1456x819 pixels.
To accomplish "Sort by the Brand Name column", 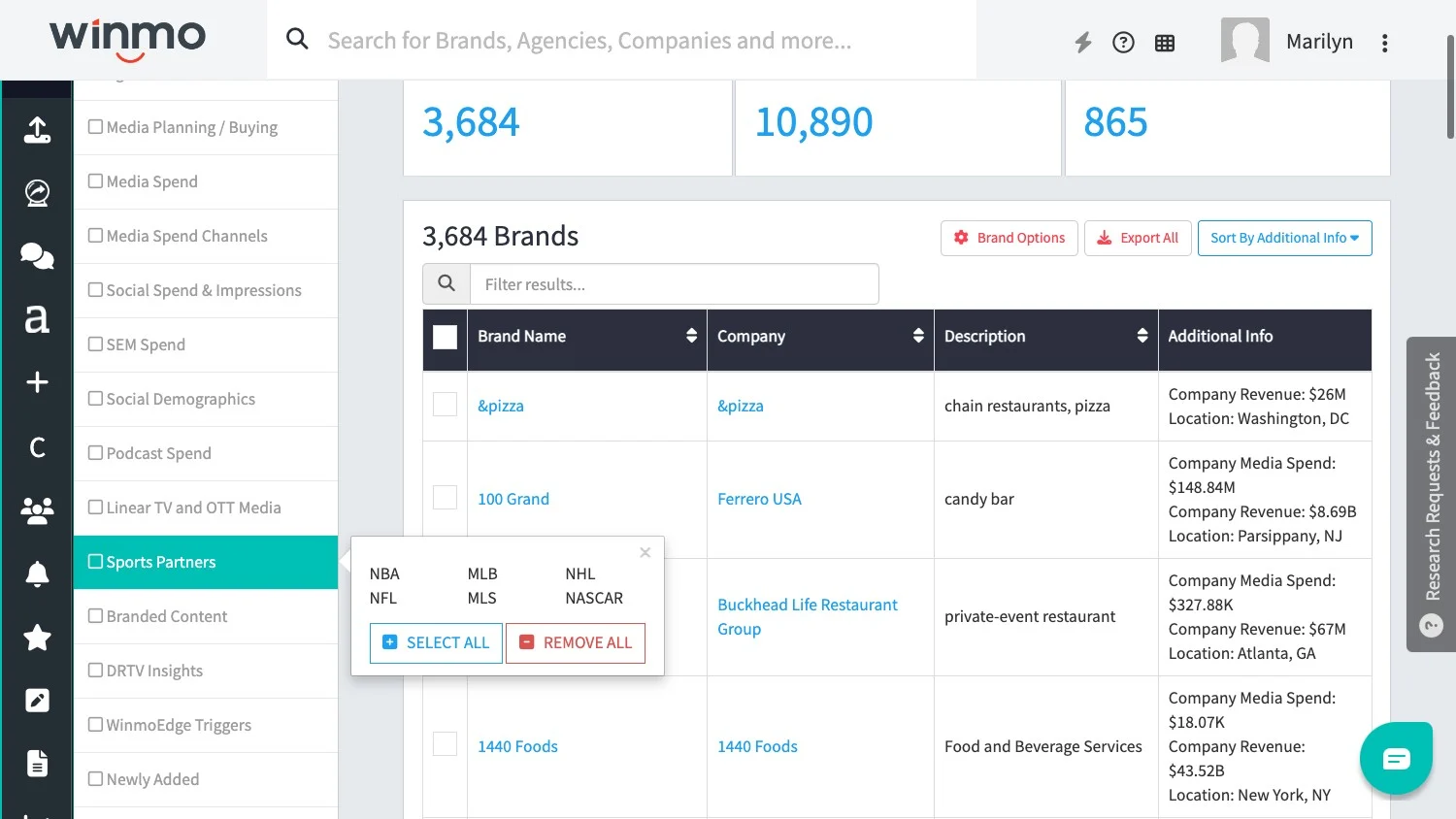I will tap(691, 336).
